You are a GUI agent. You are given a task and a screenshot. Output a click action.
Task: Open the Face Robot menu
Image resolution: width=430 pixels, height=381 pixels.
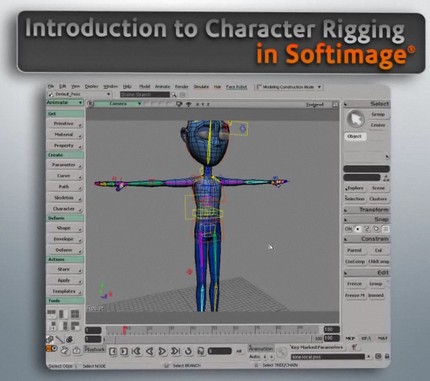pos(237,87)
